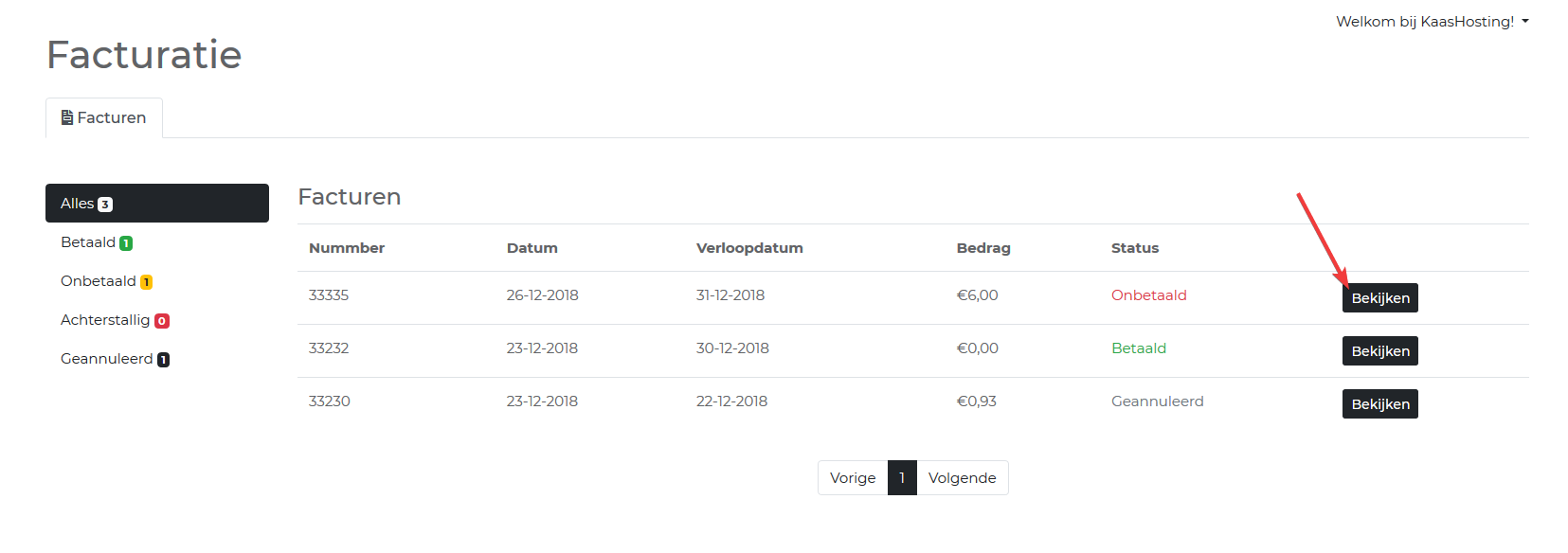Click the red Onbetaald status text

tap(1148, 295)
